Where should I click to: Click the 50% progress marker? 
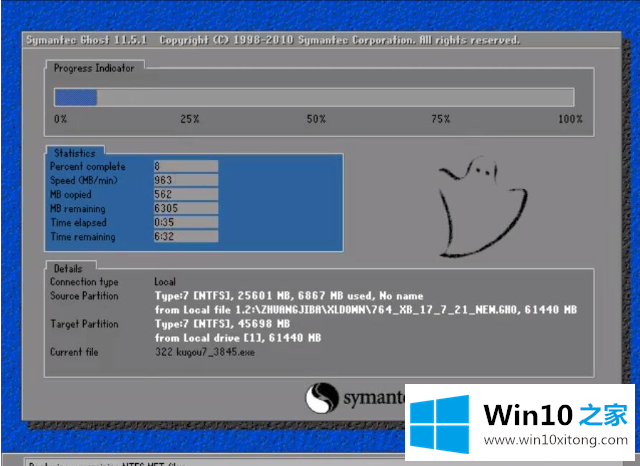(316, 119)
